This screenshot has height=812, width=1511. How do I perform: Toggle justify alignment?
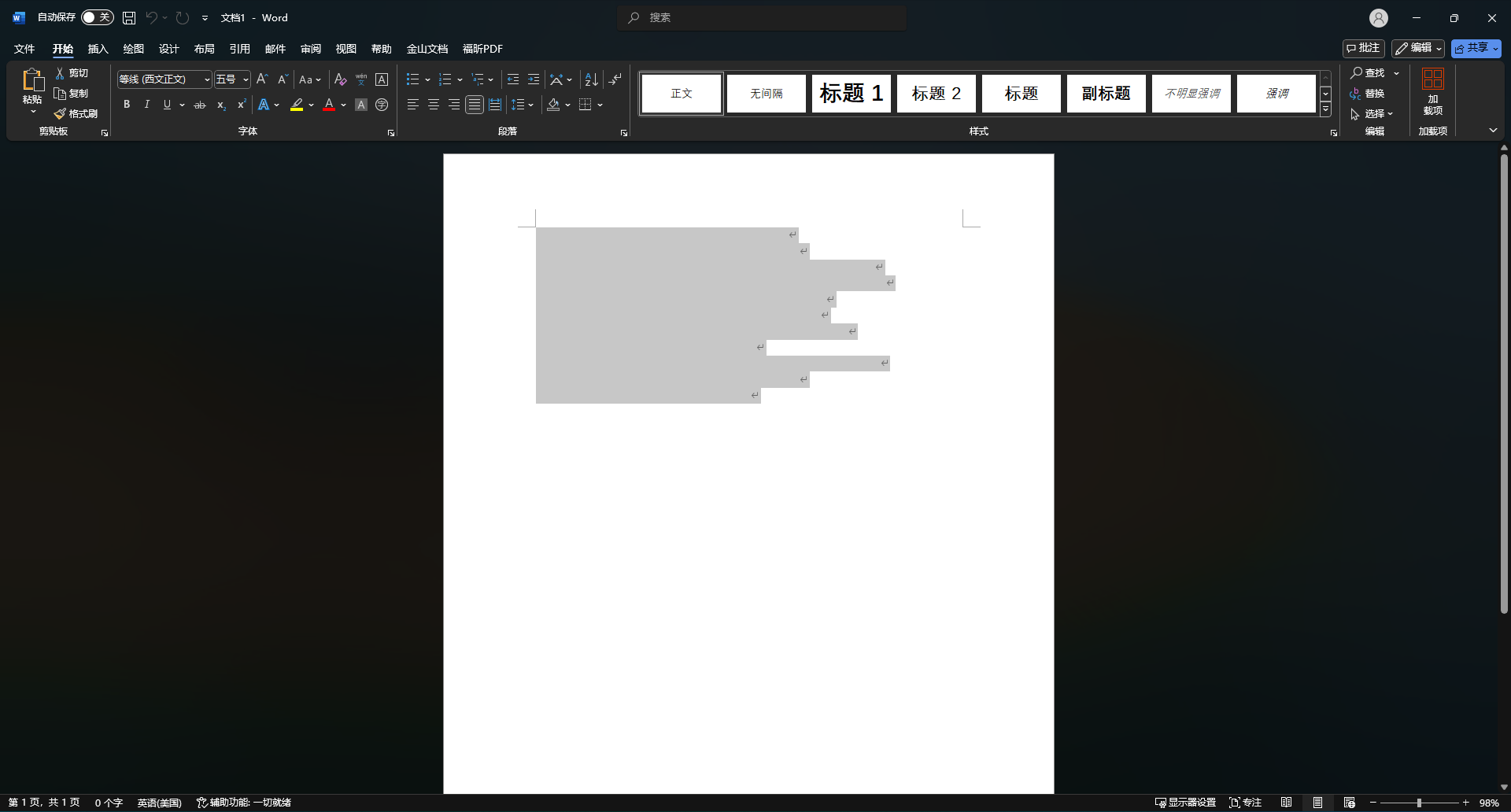coord(475,105)
